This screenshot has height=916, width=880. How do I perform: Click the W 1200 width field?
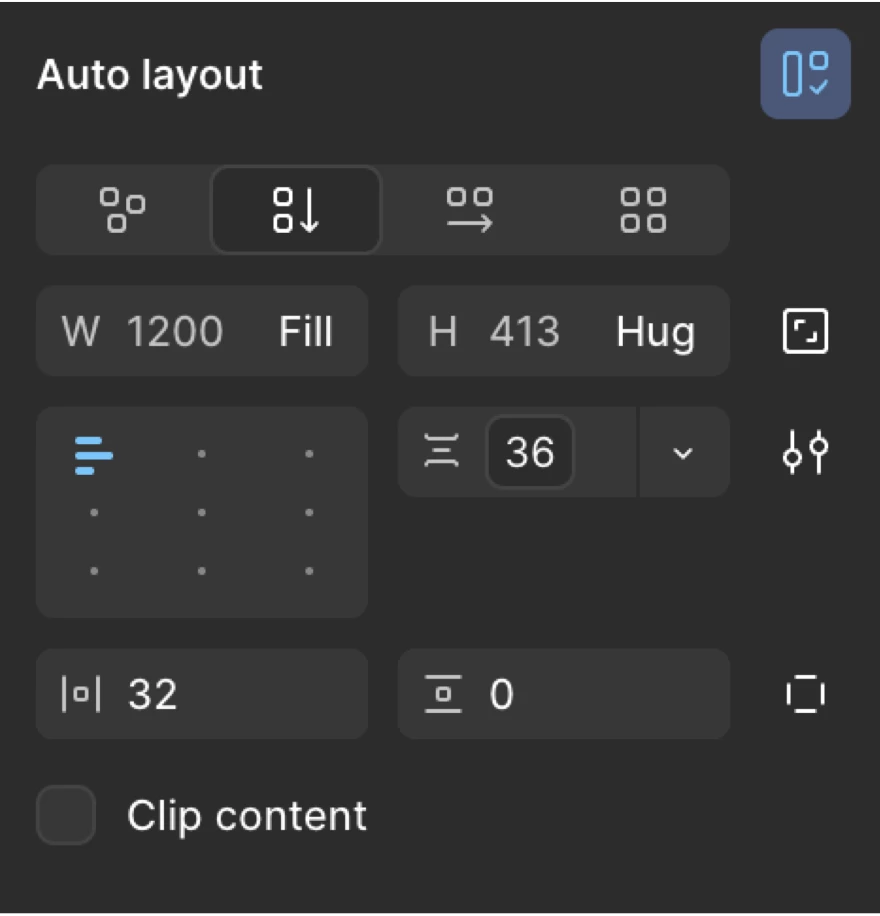[175, 332]
